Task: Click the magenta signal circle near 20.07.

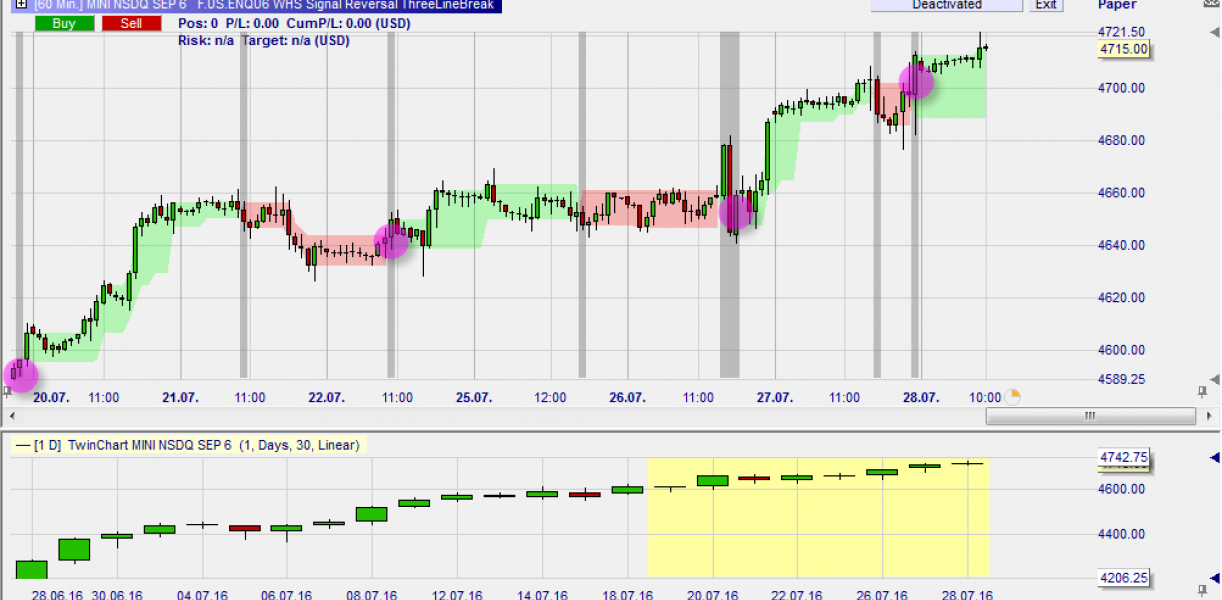Action: click(x=20, y=375)
